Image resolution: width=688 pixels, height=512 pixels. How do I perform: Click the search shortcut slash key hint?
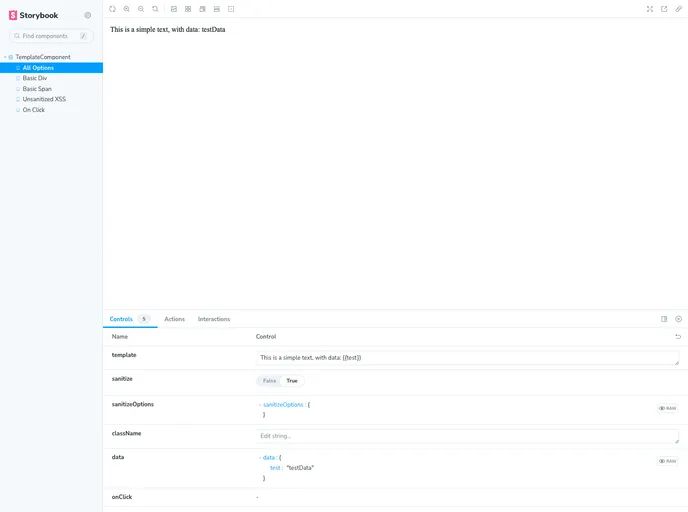83,36
